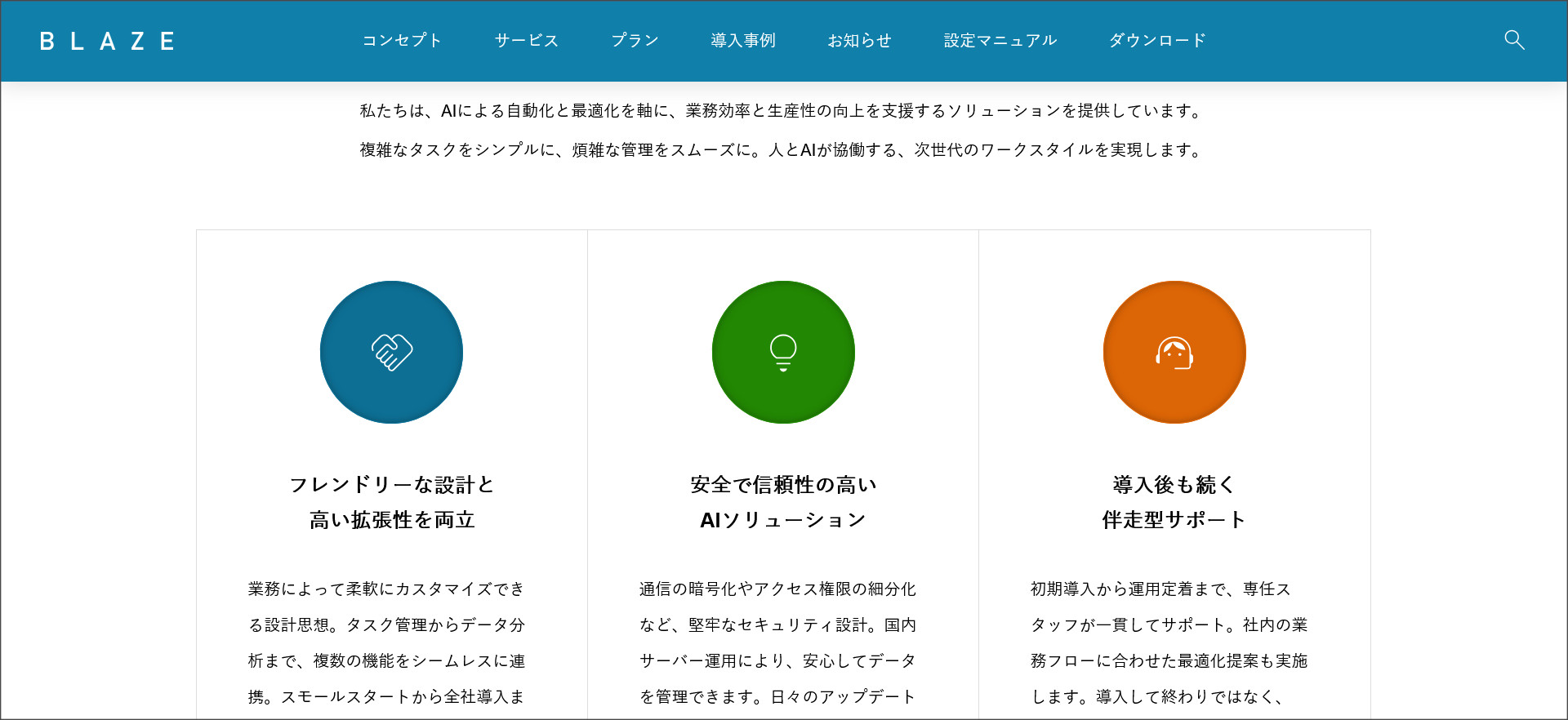This screenshot has height=720, width=1568.
Task: Click the 伴走型サポート heading line
Action: click(1174, 519)
